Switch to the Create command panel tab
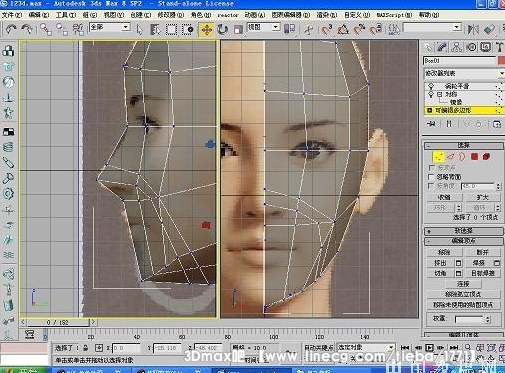Screen dimensions: 505x373 click(x=428, y=47)
